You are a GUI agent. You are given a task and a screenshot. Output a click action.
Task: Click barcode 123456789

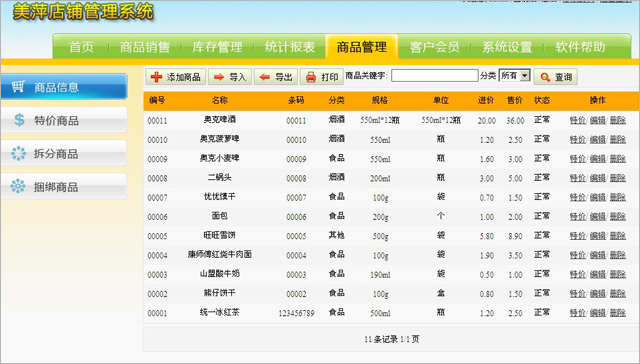(x=296, y=313)
